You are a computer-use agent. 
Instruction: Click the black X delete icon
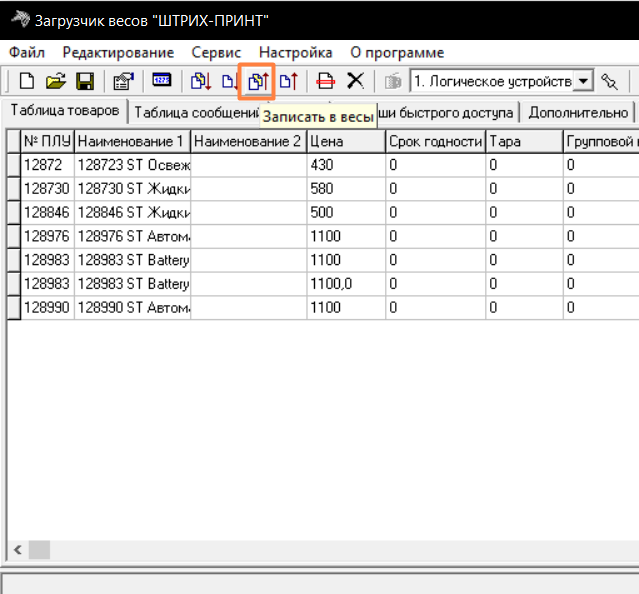355,81
